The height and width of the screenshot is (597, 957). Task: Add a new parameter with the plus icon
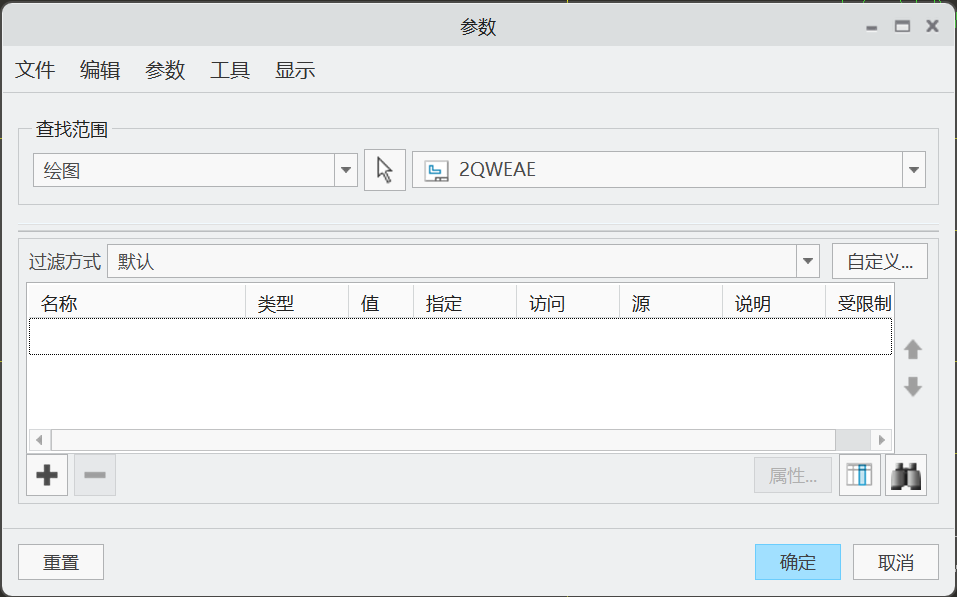coord(45,475)
